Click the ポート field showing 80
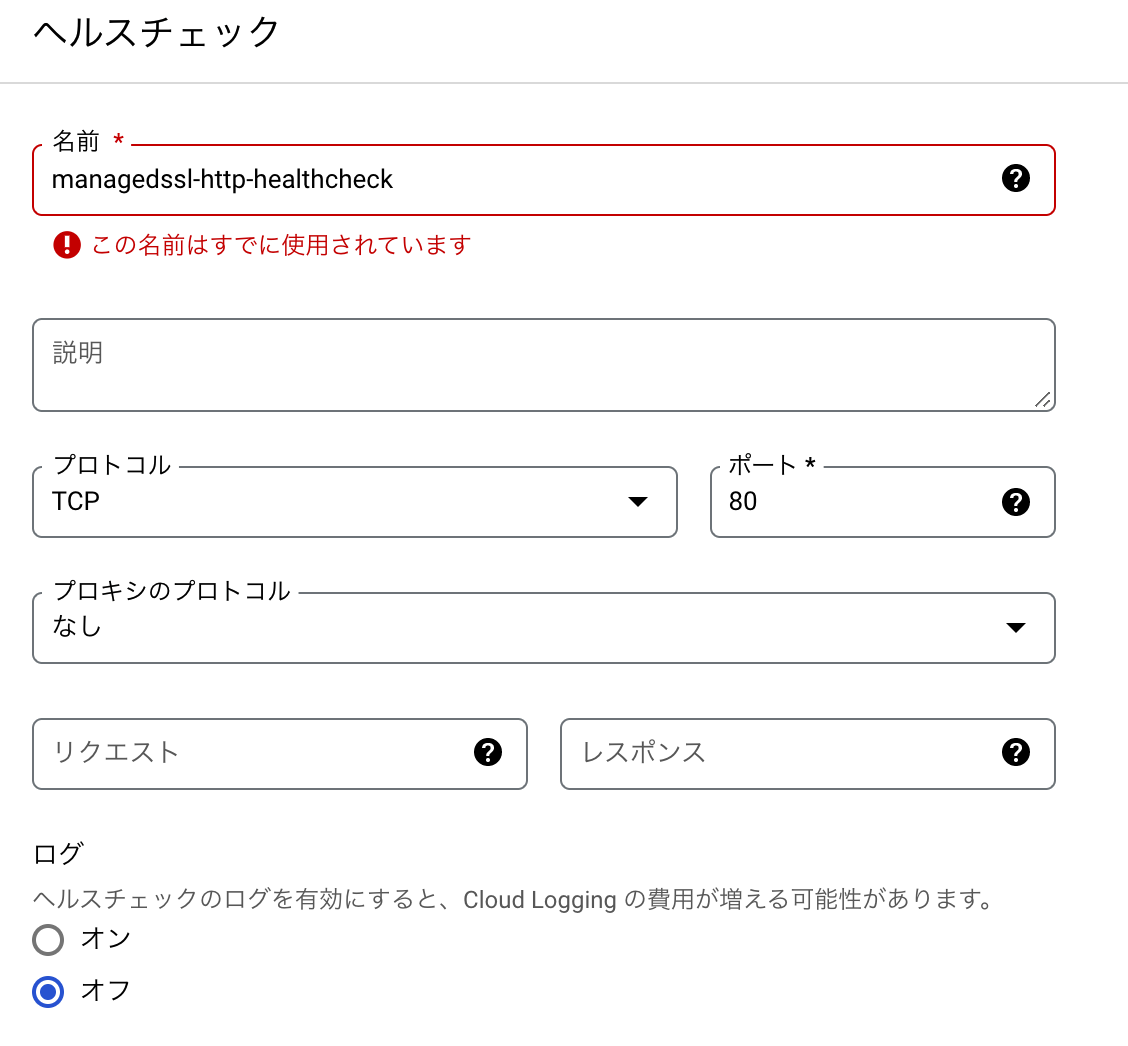This screenshot has width=1128, height=1046. tap(850, 502)
